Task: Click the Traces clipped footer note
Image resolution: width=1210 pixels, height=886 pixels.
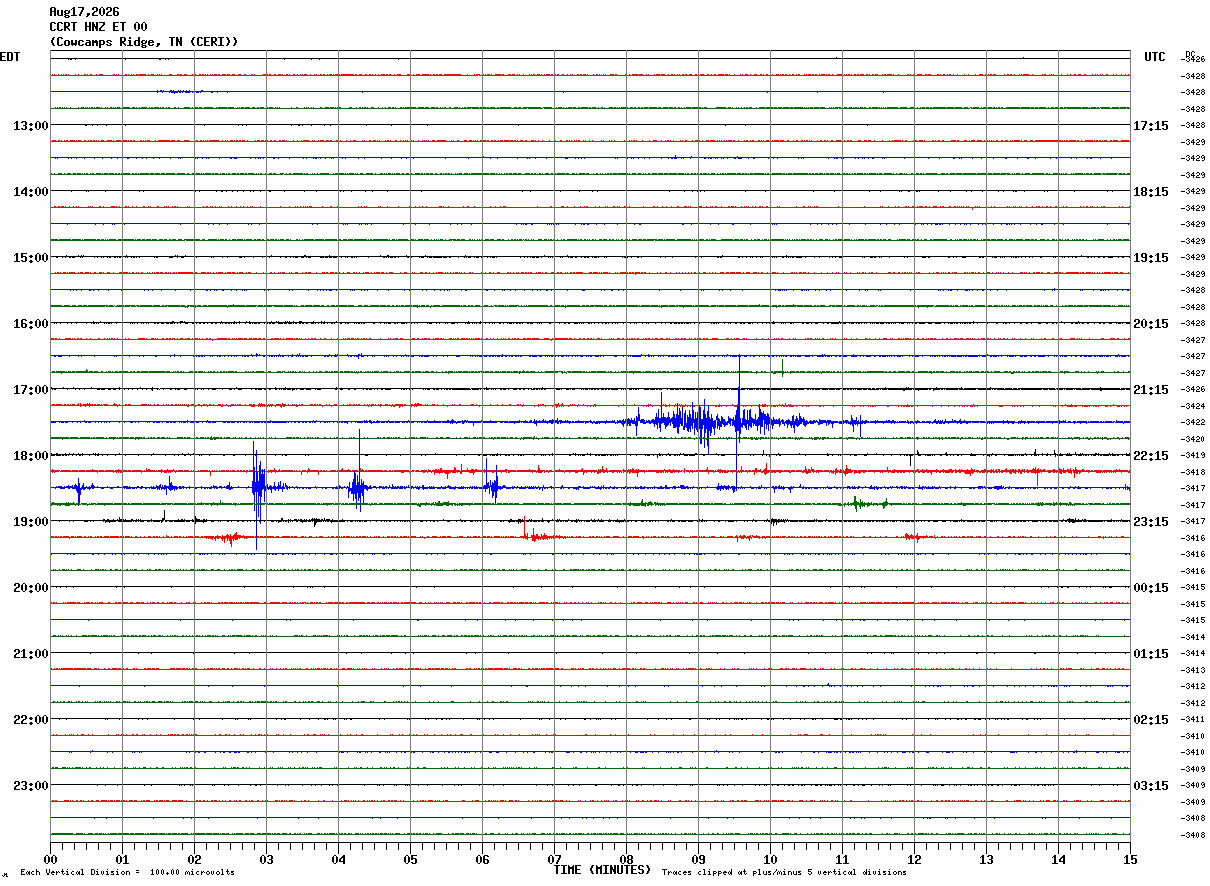Action: coord(784,873)
